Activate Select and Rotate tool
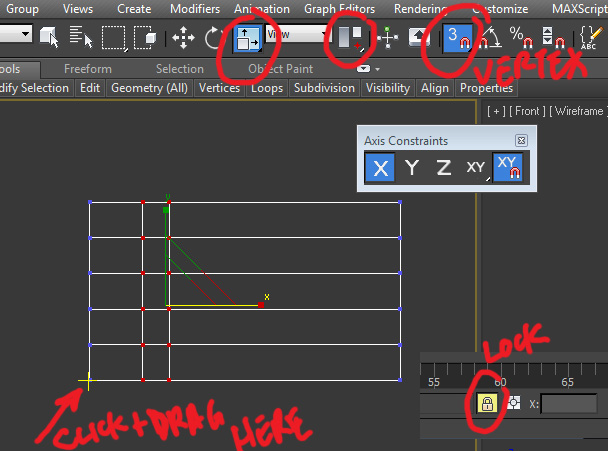Viewport: 608px width, 451px height. point(214,38)
